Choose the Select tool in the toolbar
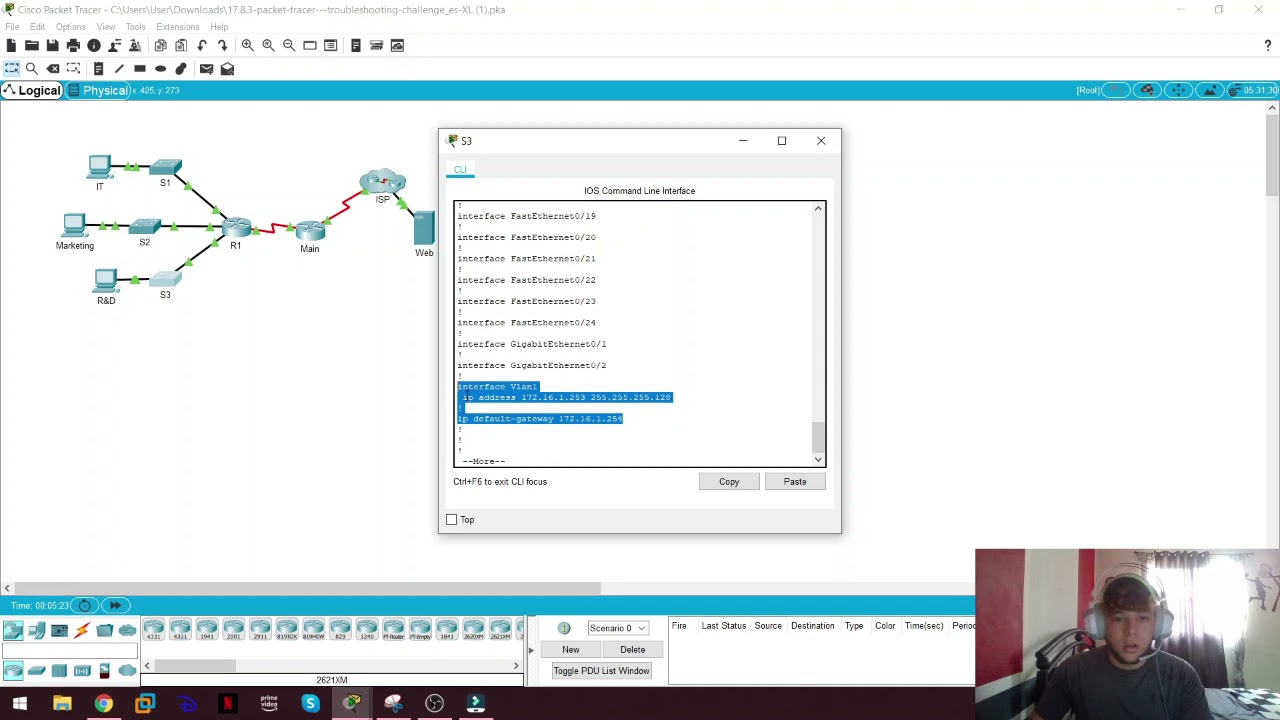This screenshot has height=720, width=1280. point(11,69)
